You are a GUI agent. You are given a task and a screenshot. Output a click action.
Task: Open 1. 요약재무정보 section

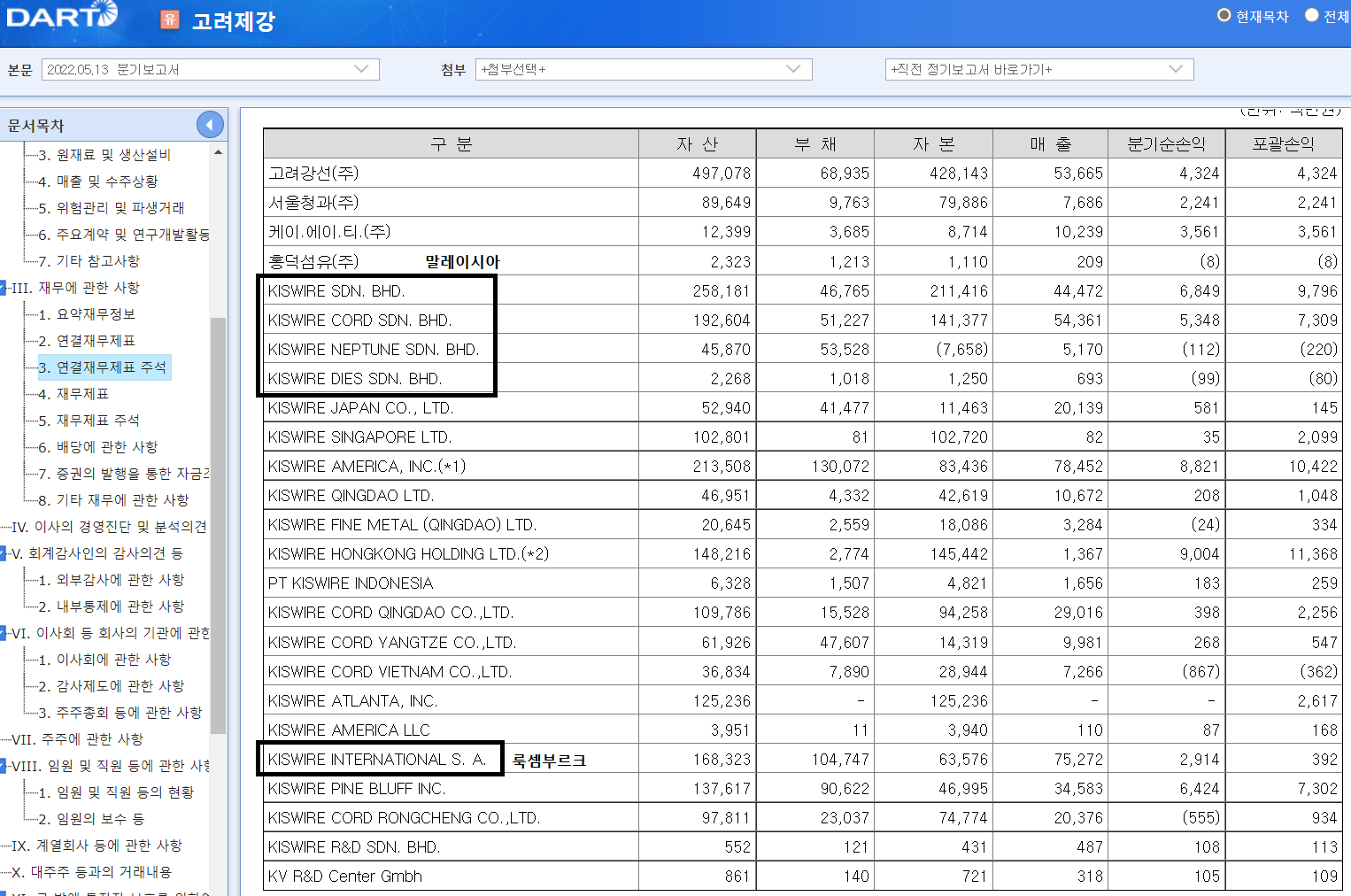87,314
